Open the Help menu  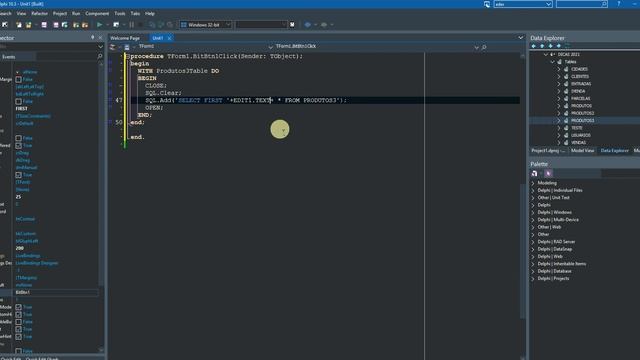(150, 13)
